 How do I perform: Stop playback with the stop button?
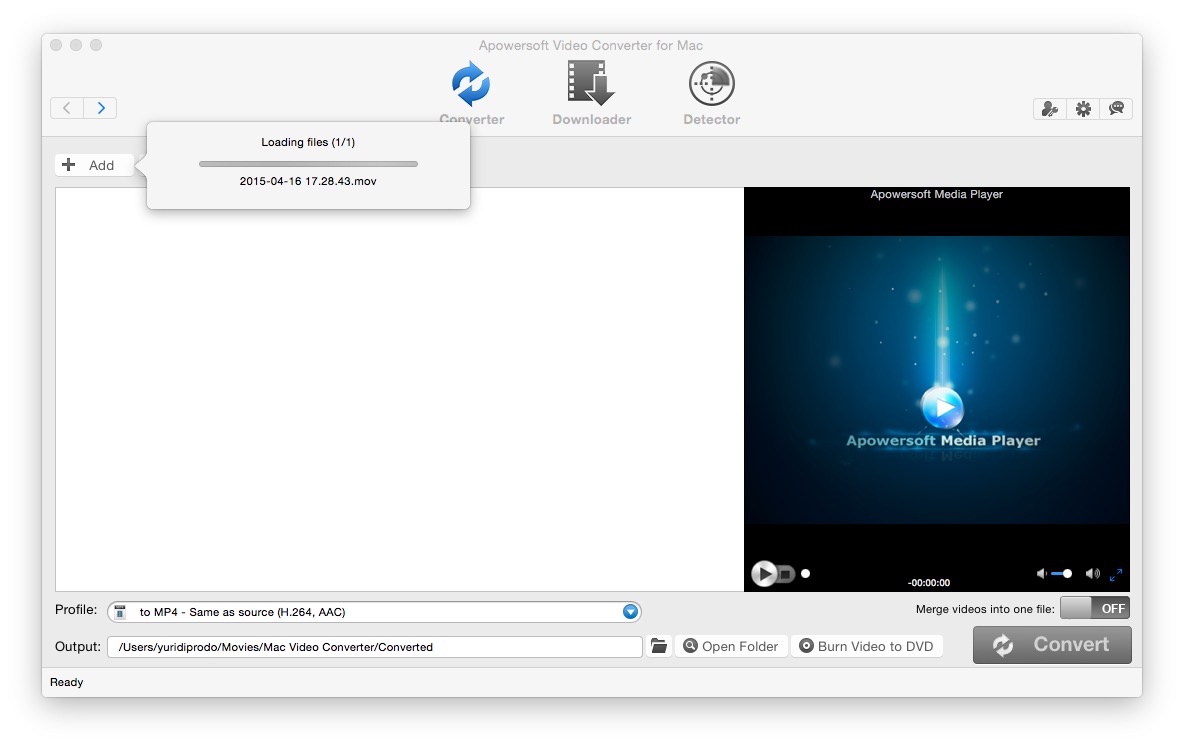[786, 574]
